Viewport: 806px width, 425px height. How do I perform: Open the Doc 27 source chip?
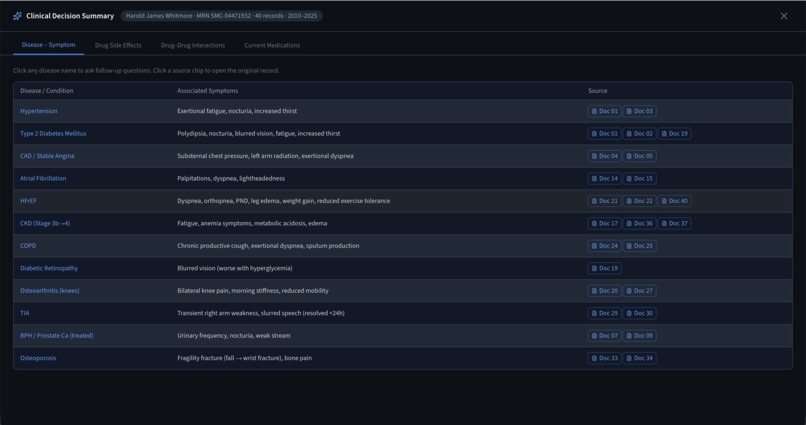[639, 291]
